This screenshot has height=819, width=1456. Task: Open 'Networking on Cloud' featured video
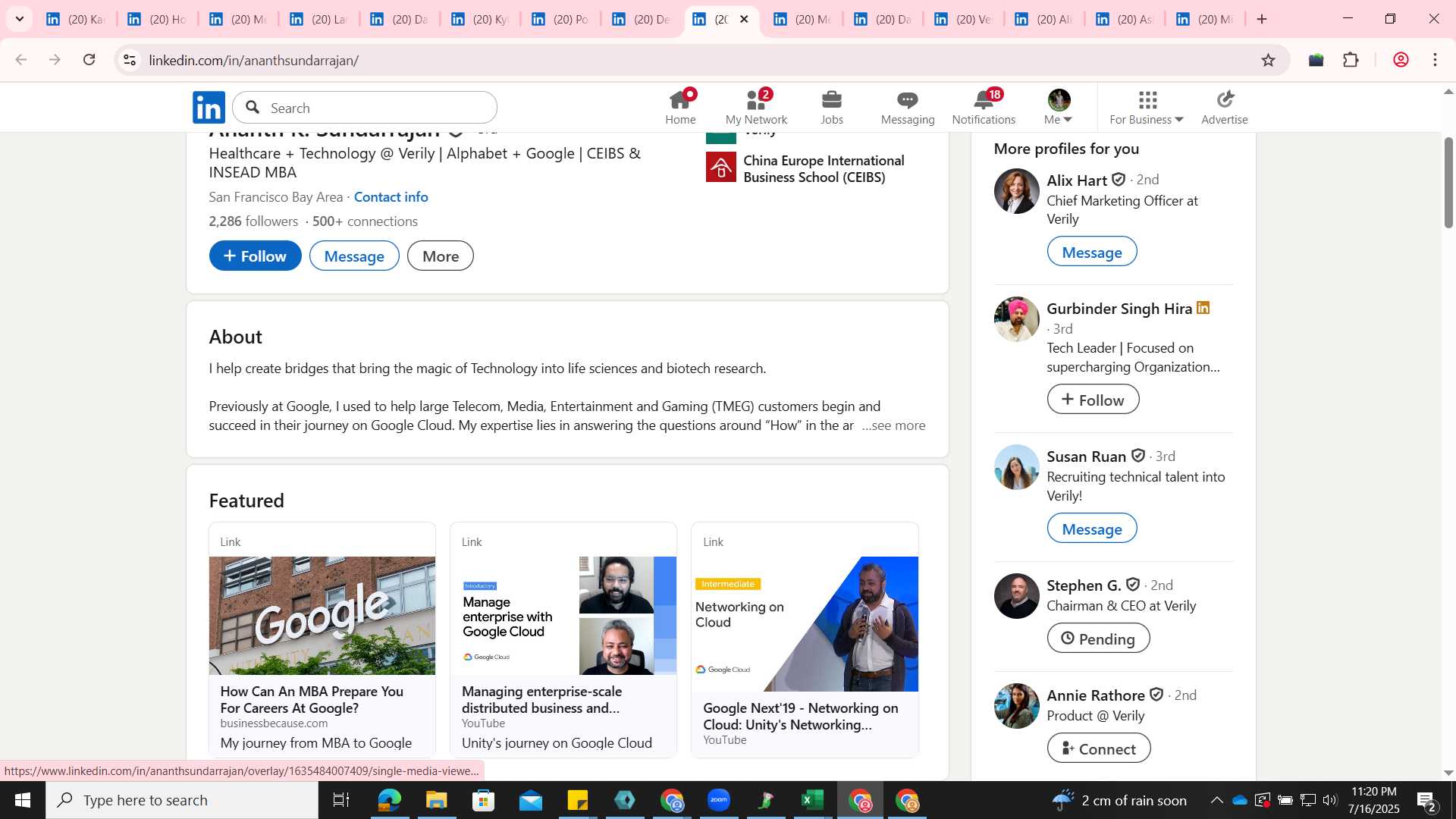click(x=805, y=641)
